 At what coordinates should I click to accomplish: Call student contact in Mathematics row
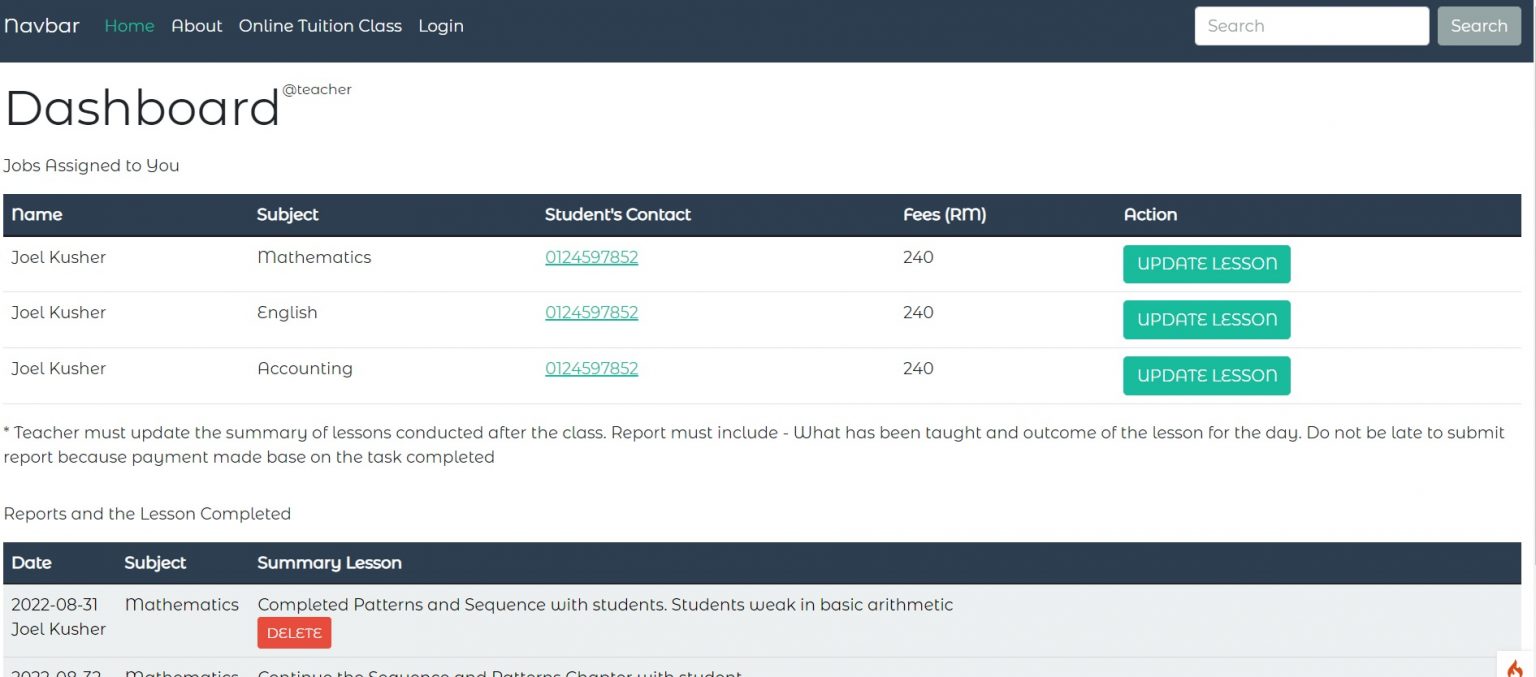[x=591, y=257]
